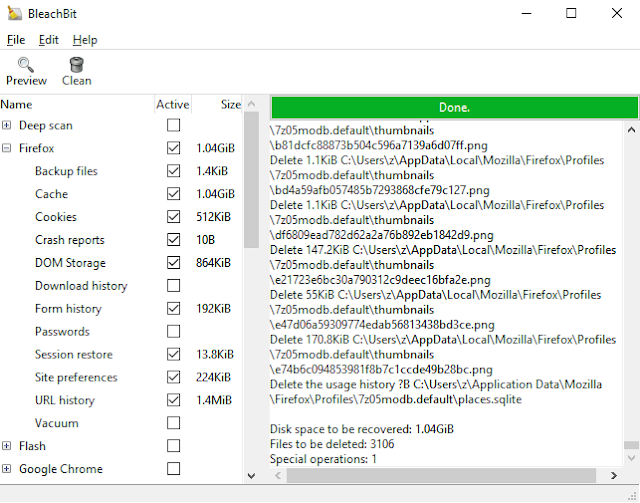This screenshot has width=640, height=503.
Task: Click the BleachBit app icon in title bar
Action: pyautogui.click(x=15, y=13)
